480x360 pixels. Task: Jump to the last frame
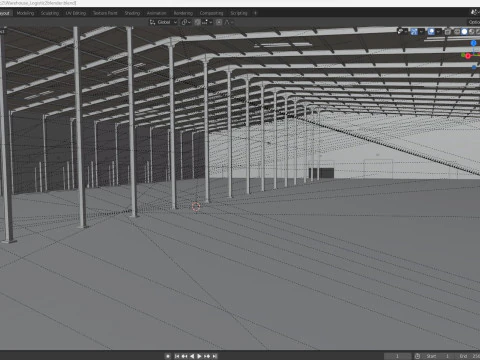pyautogui.click(x=214, y=356)
